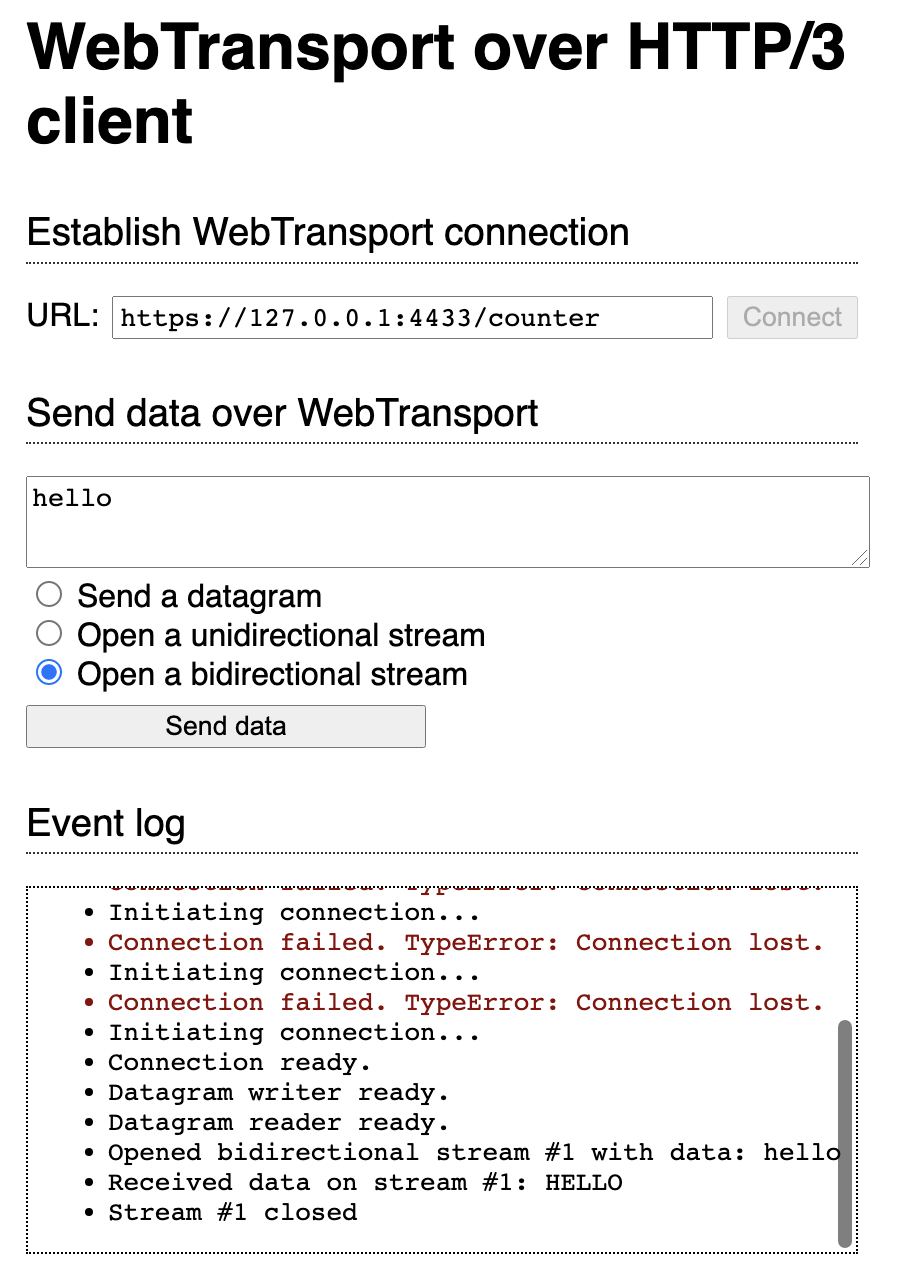
Task: Click the 'Opened bidirectional stream #1' log entry
Action: pyautogui.click(x=470, y=1152)
